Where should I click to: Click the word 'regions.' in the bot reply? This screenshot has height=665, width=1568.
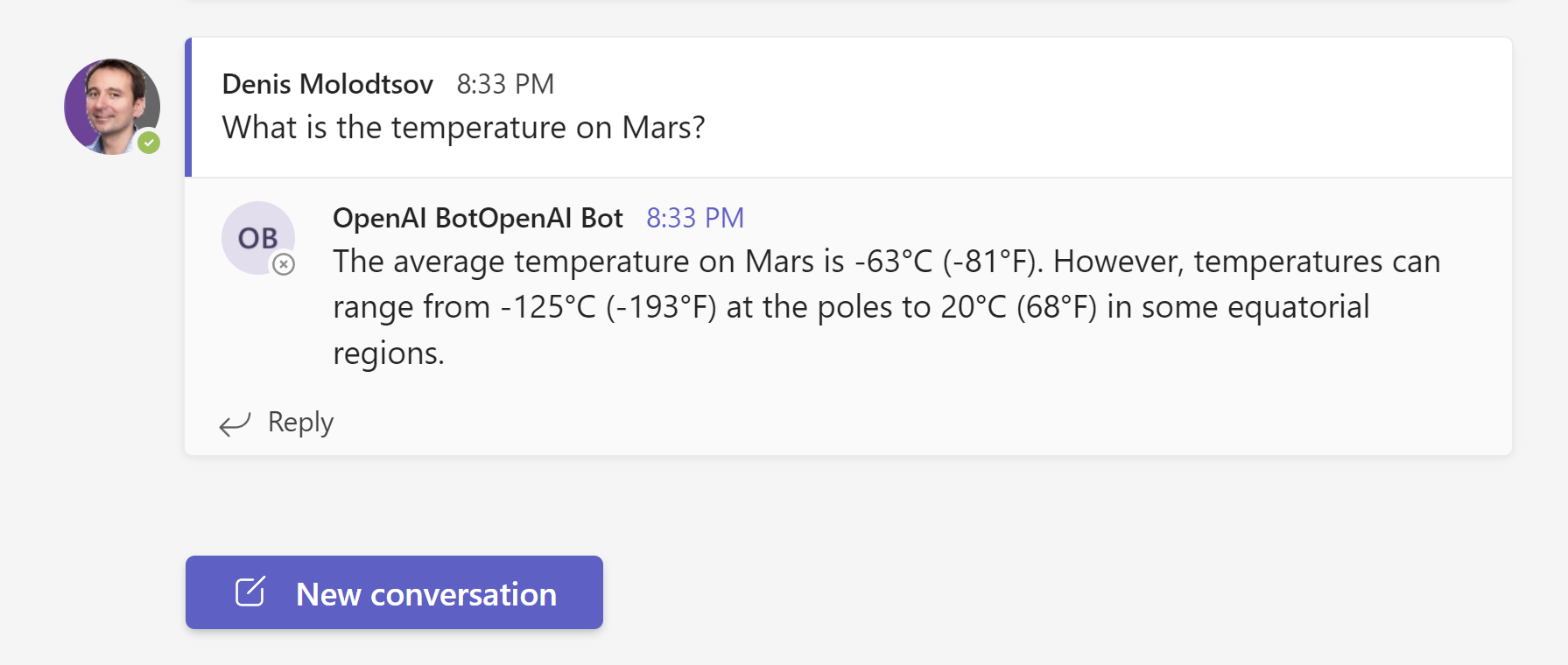(389, 353)
